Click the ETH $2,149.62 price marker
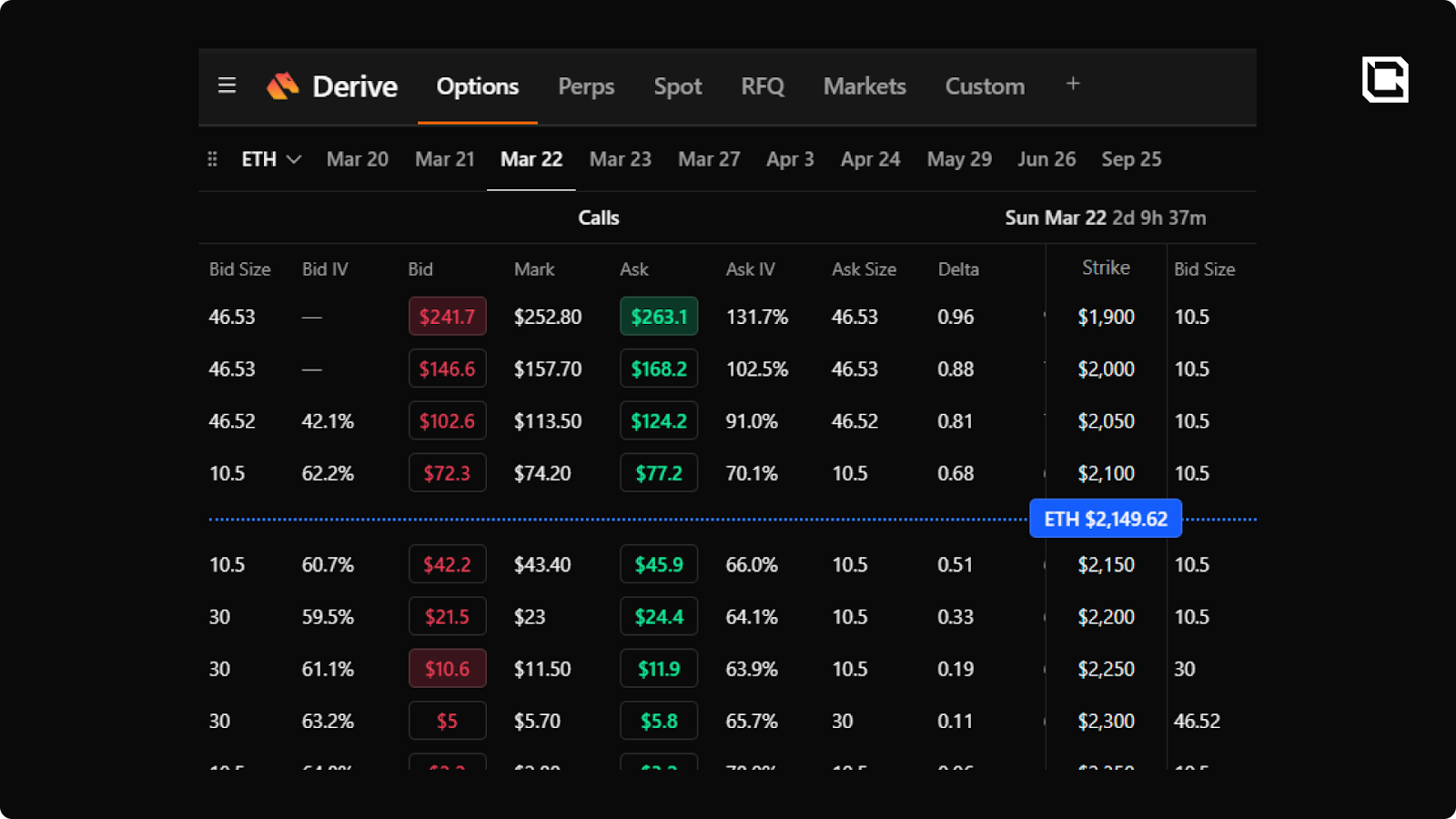Viewport: 1456px width, 819px height. coord(1105,519)
